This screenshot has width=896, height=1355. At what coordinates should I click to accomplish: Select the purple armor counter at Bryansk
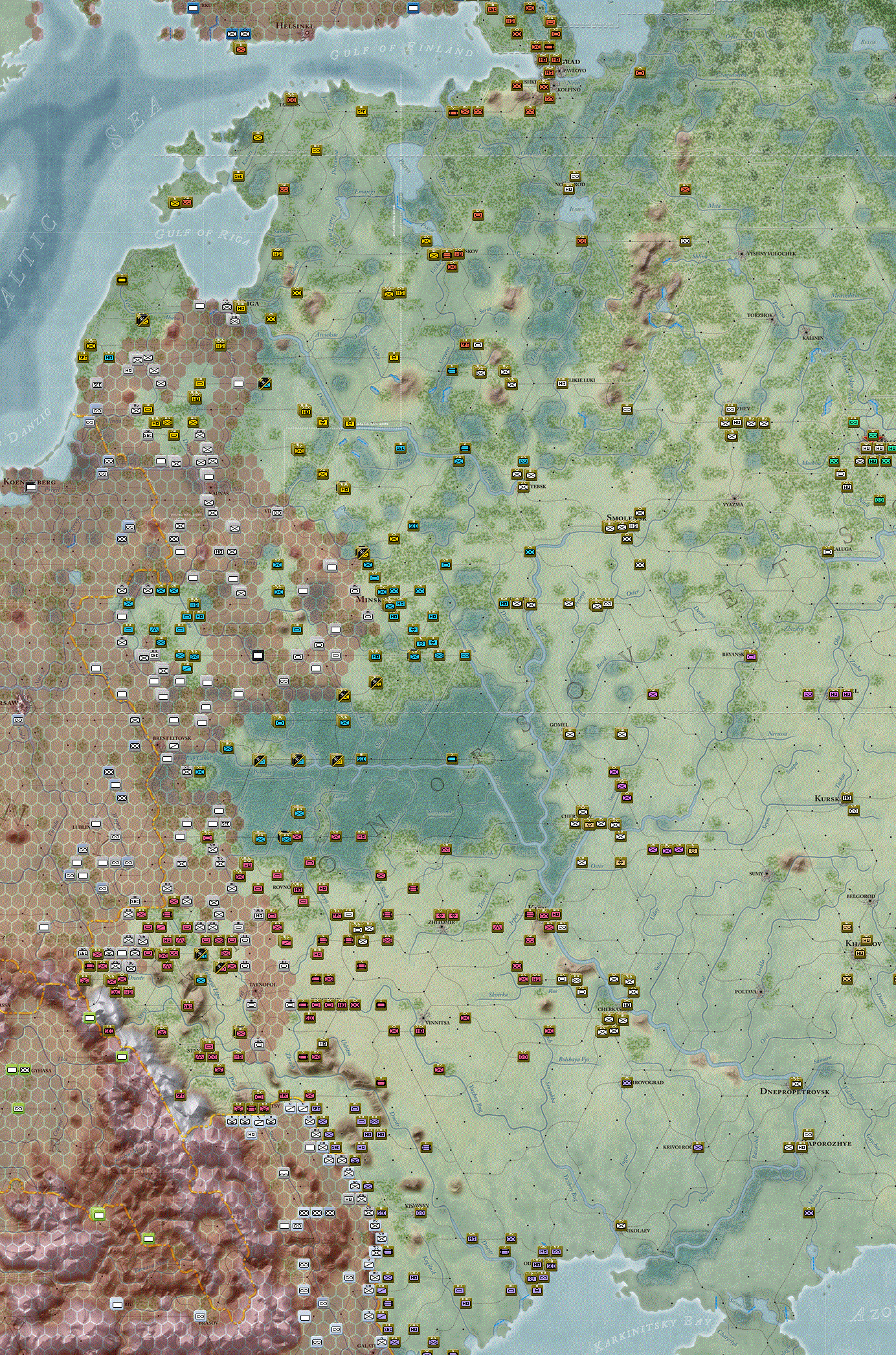click(x=751, y=656)
